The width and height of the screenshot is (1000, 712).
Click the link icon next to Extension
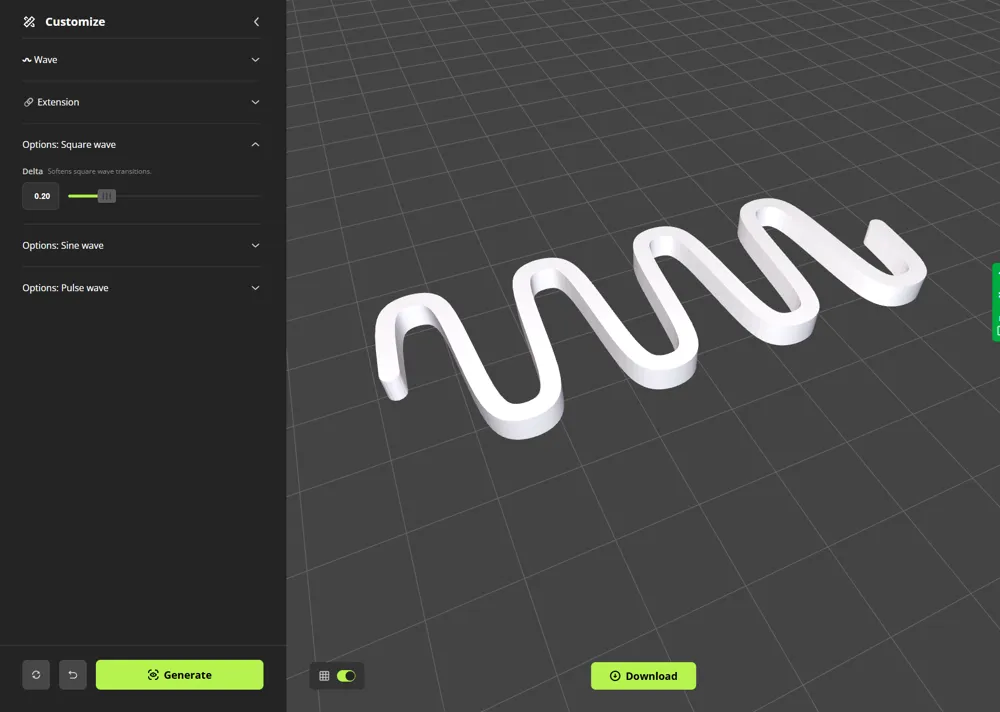(x=26, y=101)
